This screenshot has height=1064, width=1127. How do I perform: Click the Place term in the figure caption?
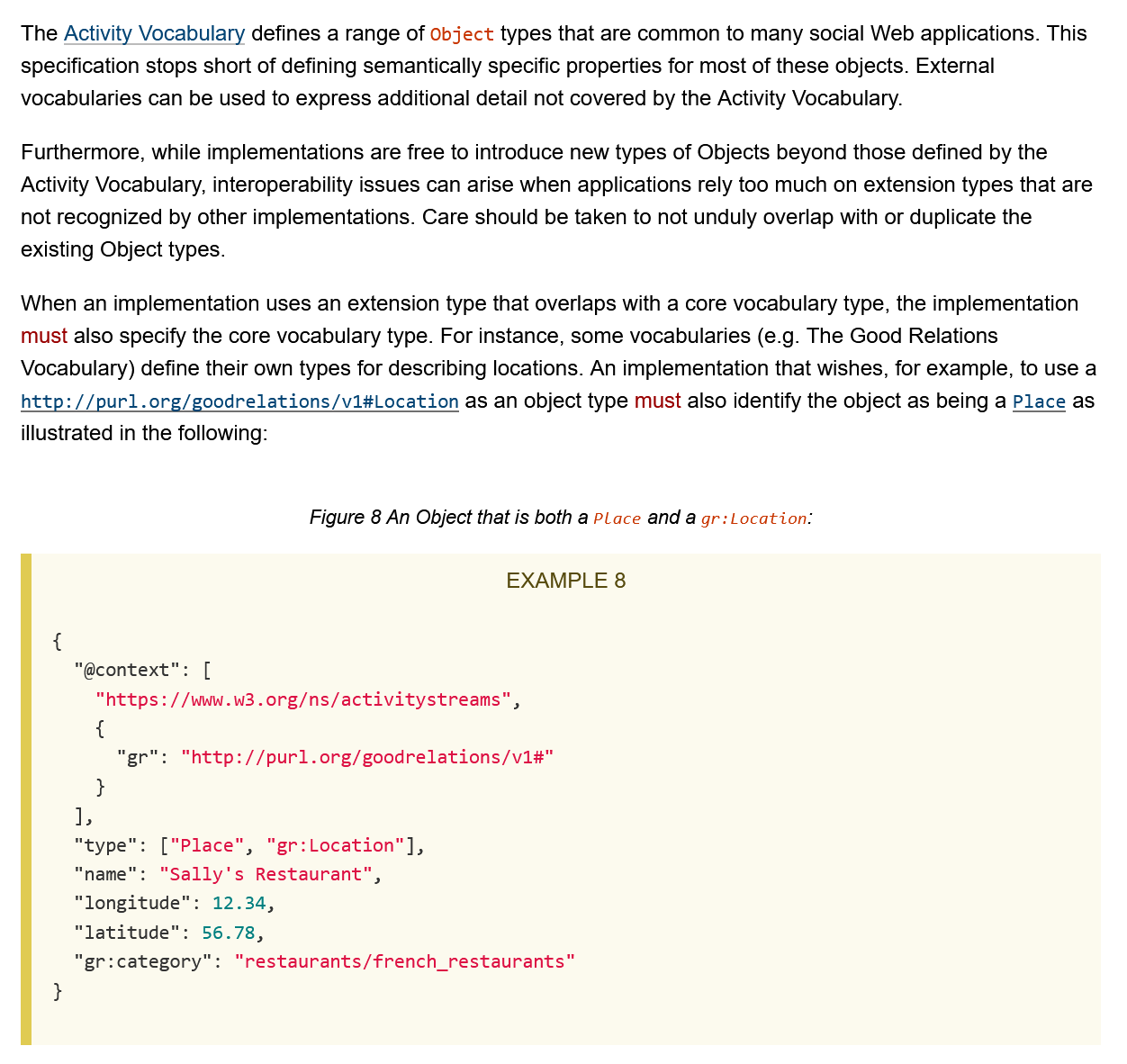(x=617, y=518)
